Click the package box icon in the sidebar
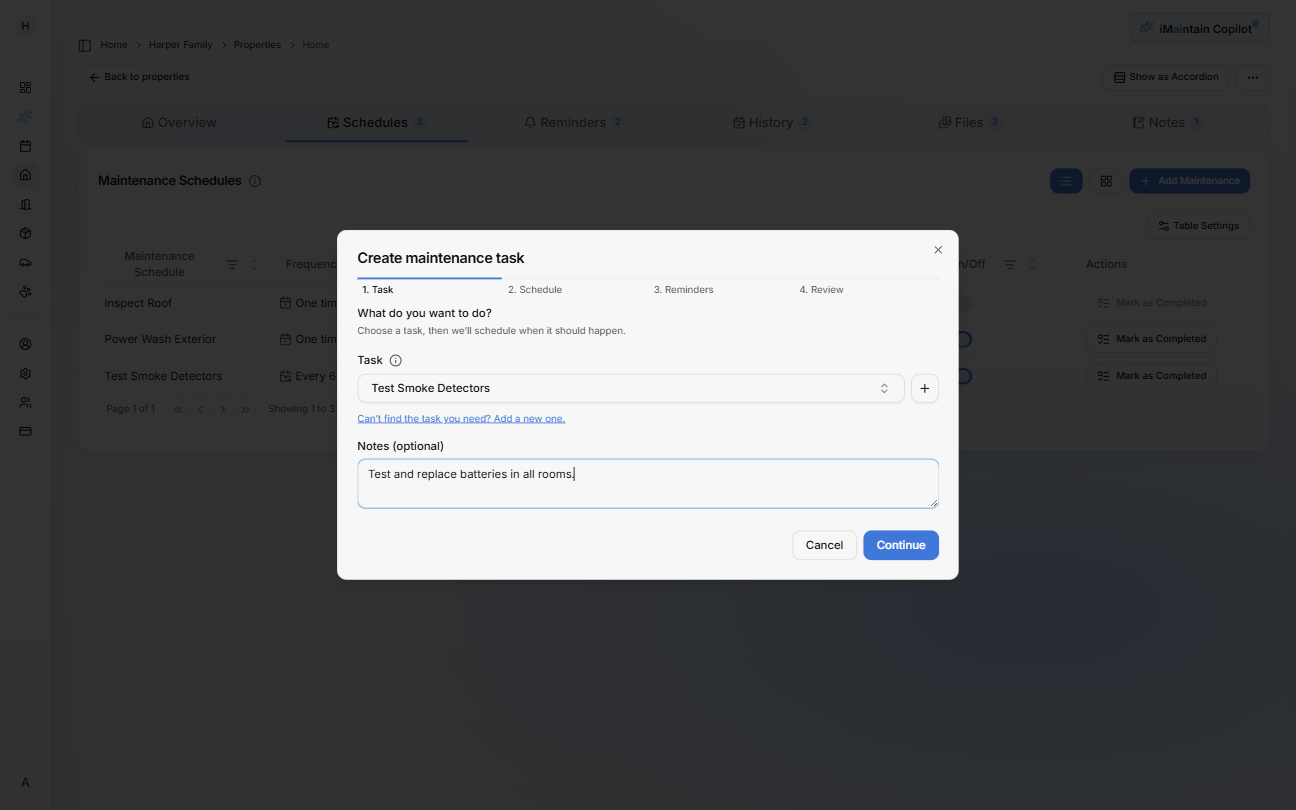The width and height of the screenshot is (1296, 810). click(25, 233)
